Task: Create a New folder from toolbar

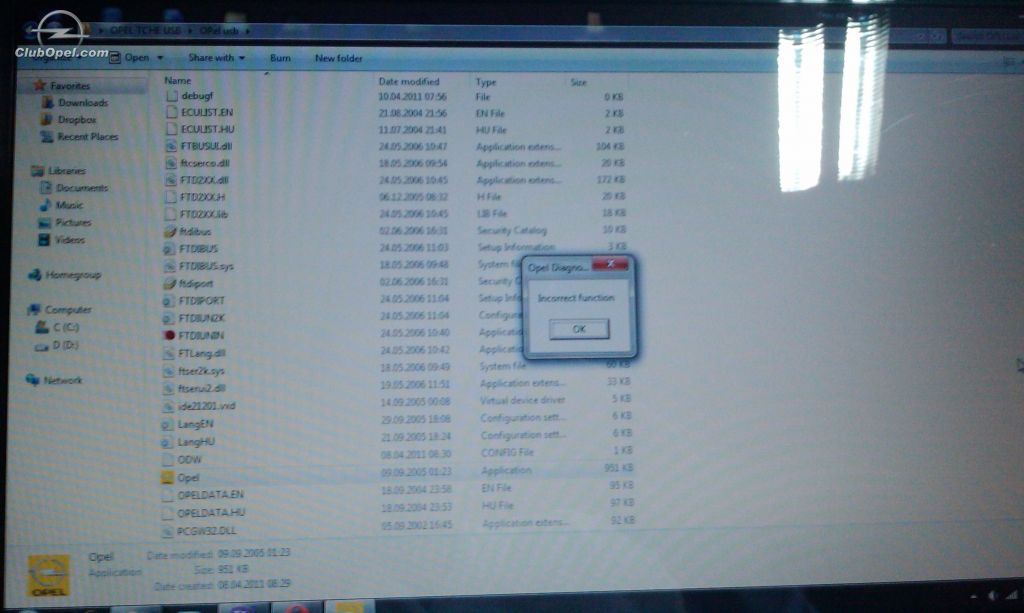Action: tap(338, 58)
